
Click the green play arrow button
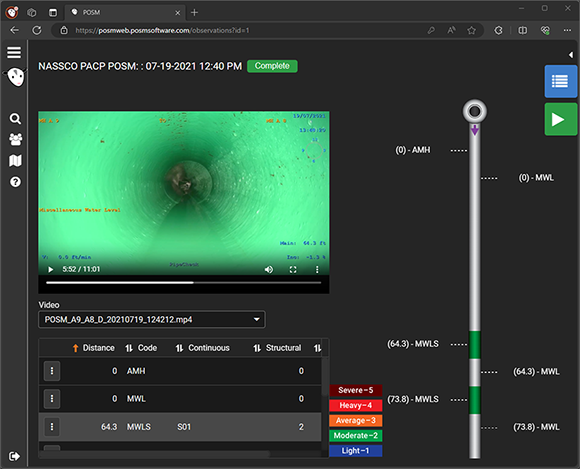[x=560, y=119]
